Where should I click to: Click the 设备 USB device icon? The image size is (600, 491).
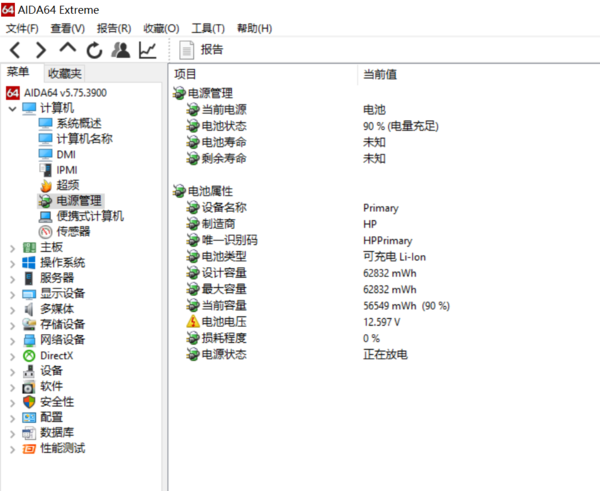click(x=29, y=371)
